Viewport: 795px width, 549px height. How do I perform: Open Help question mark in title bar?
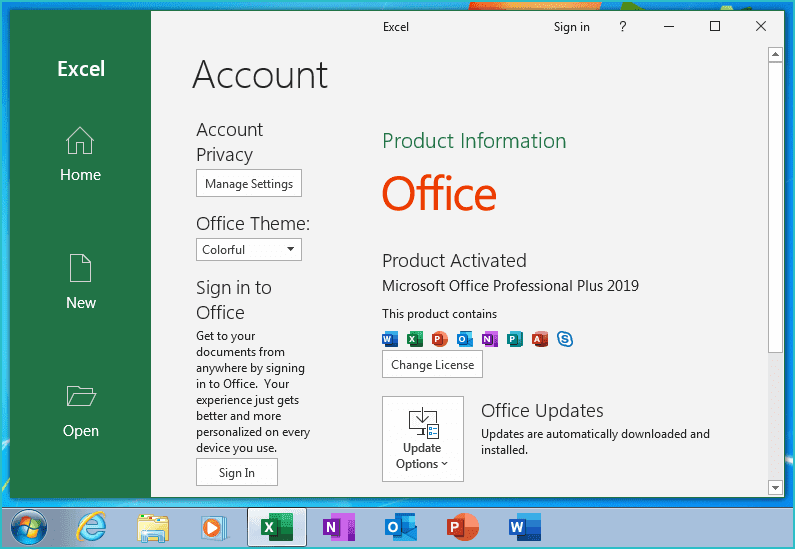point(623,26)
